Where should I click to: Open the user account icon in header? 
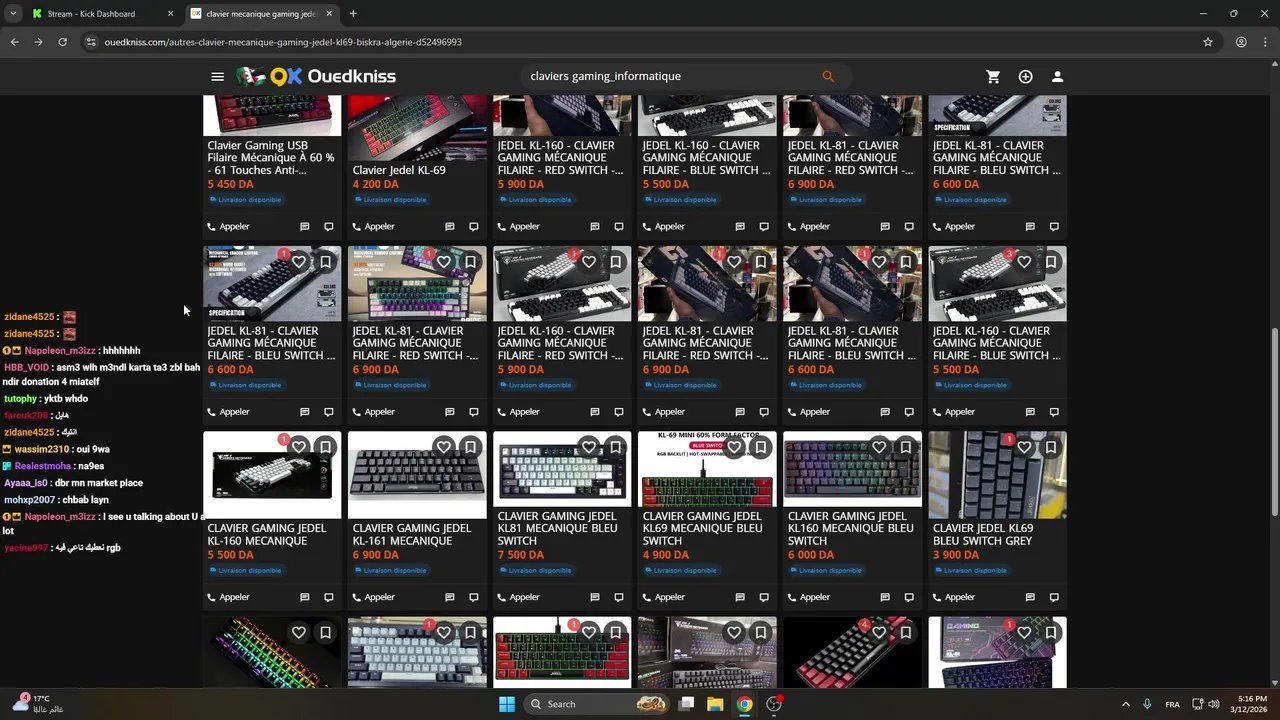click(1057, 76)
